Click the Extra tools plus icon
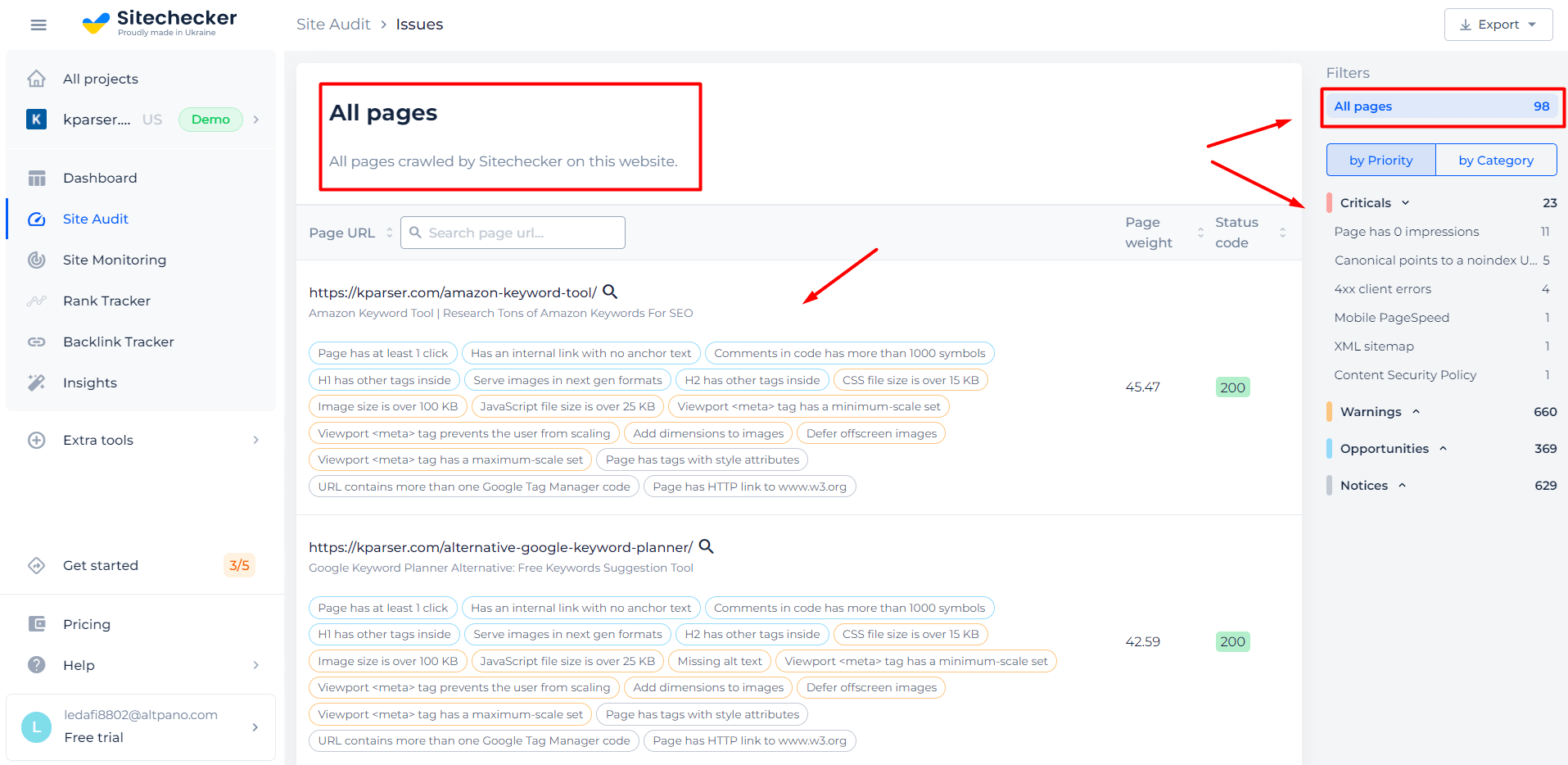This screenshot has width=1568, height=765. click(x=37, y=440)
